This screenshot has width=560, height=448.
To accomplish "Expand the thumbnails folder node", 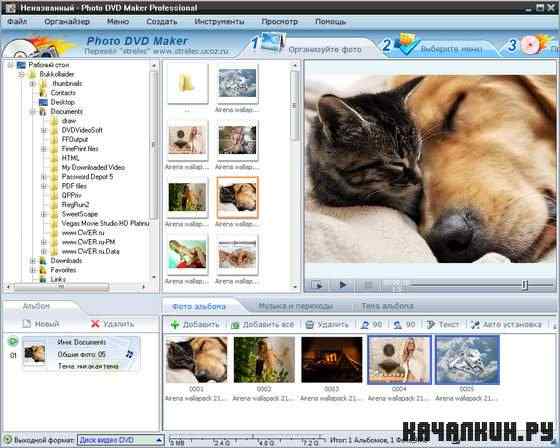I will click(x=32, y=84).
